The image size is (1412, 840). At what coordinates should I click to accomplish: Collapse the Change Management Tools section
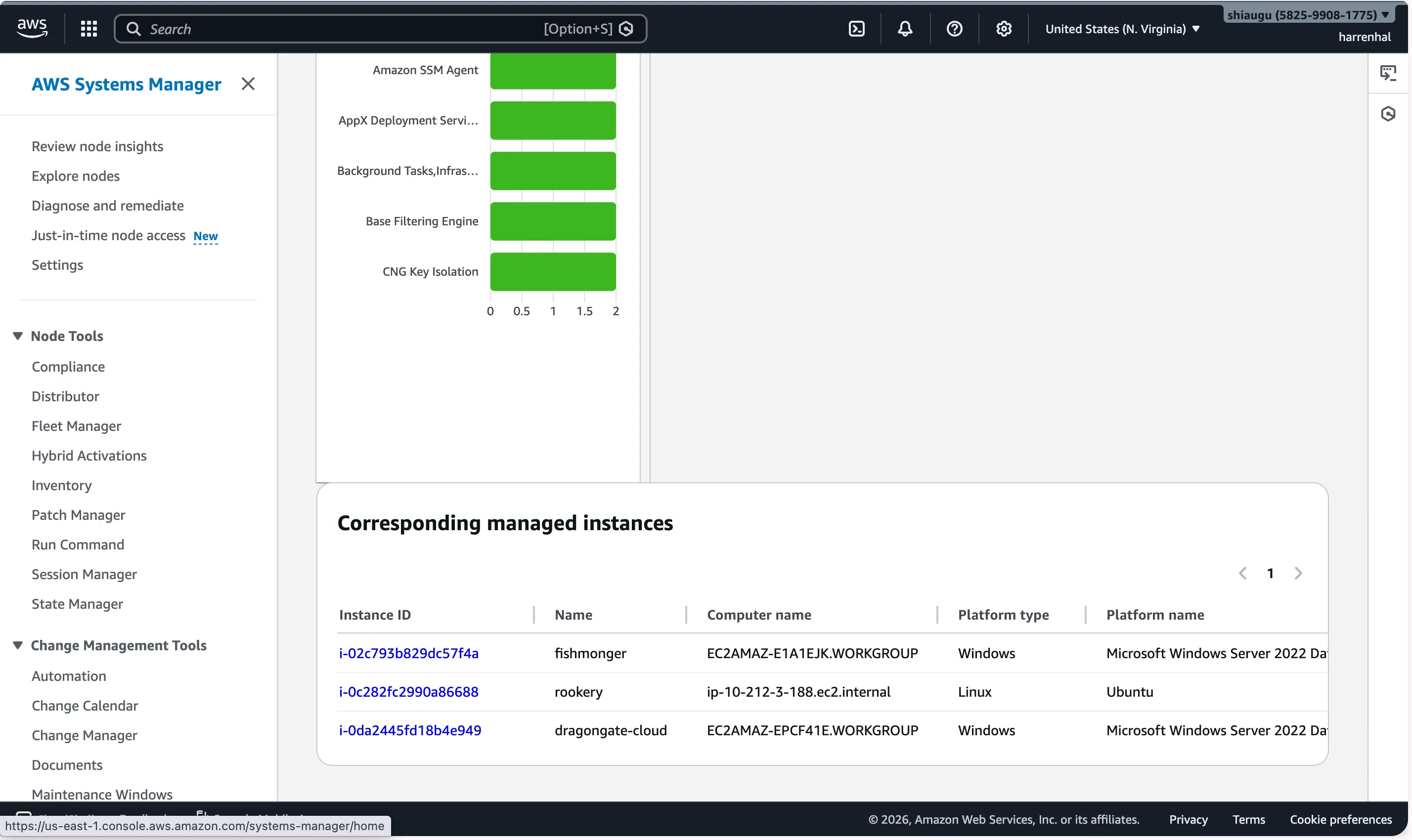click(x=18, y=645)
